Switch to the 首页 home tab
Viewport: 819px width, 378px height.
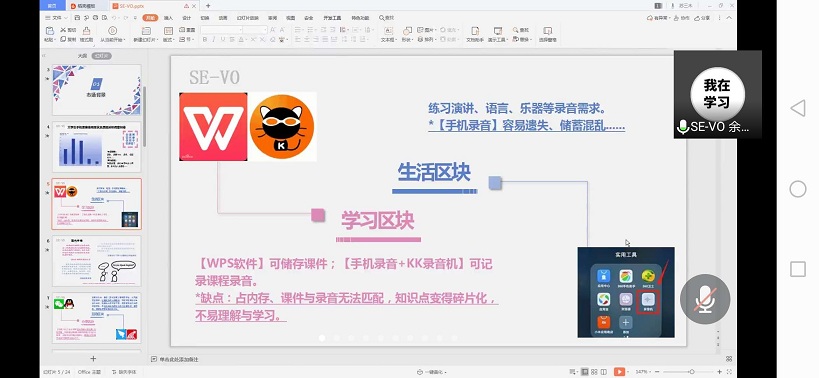pos(52,6)
